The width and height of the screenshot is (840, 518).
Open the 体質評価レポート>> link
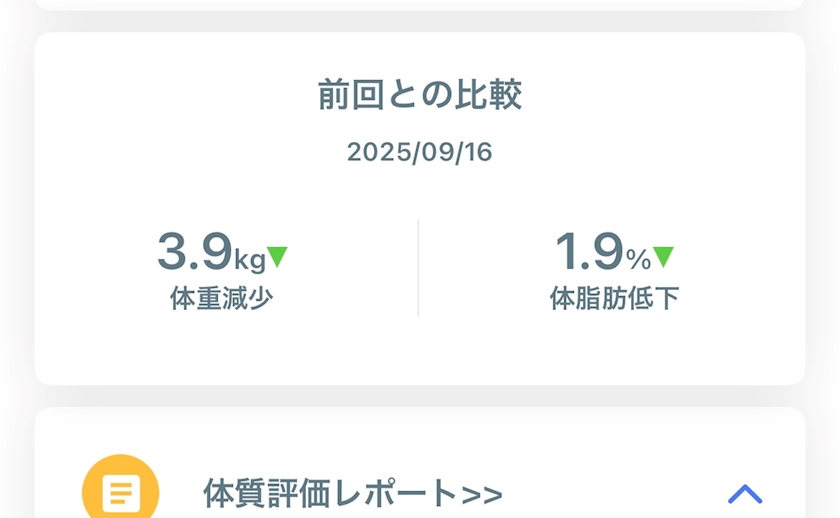[x=352, y=493]
